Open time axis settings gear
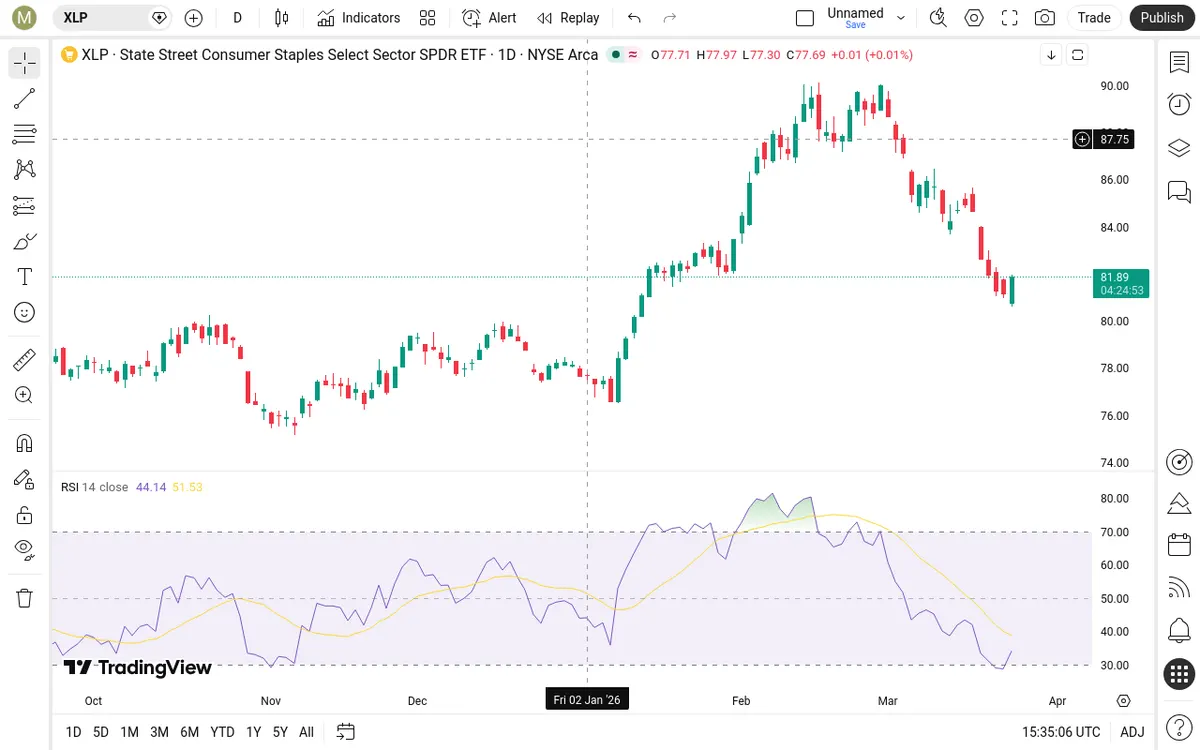Screen dimensions: 1200x750 pos(1124,701)
